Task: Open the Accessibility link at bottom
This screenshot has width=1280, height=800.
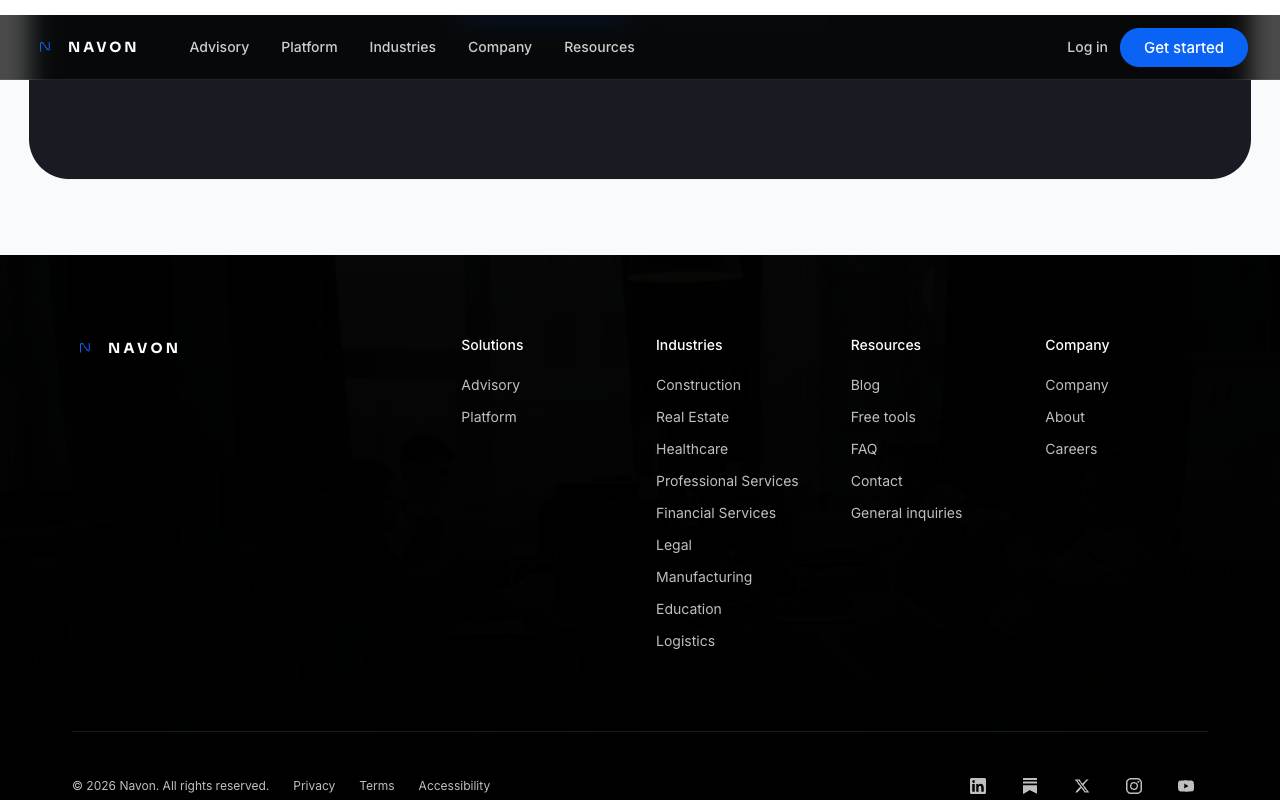Action: coord(454,786)
